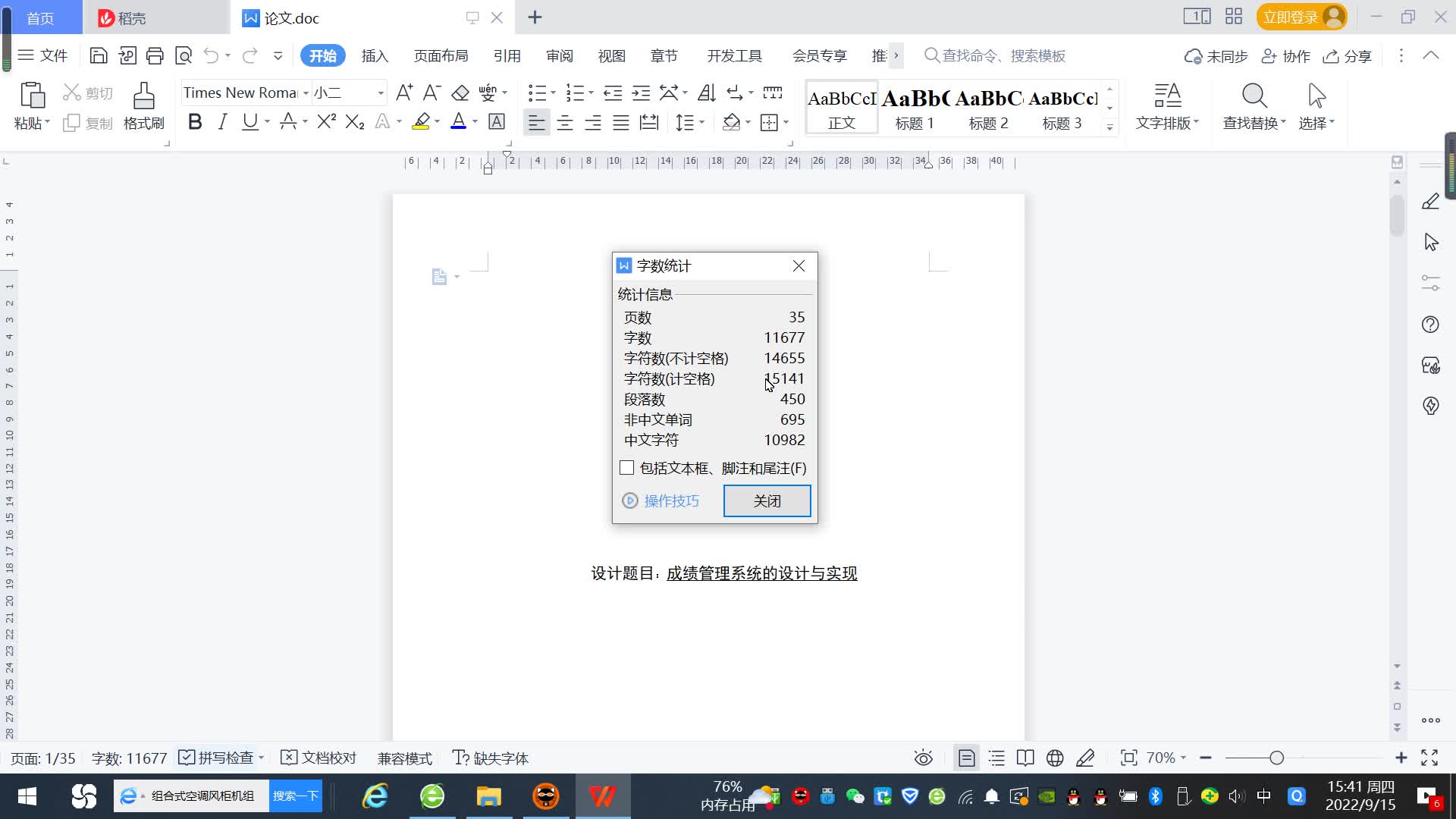
Task: Click the save icon in quick toolbar
Action: [x=98, y=55]
